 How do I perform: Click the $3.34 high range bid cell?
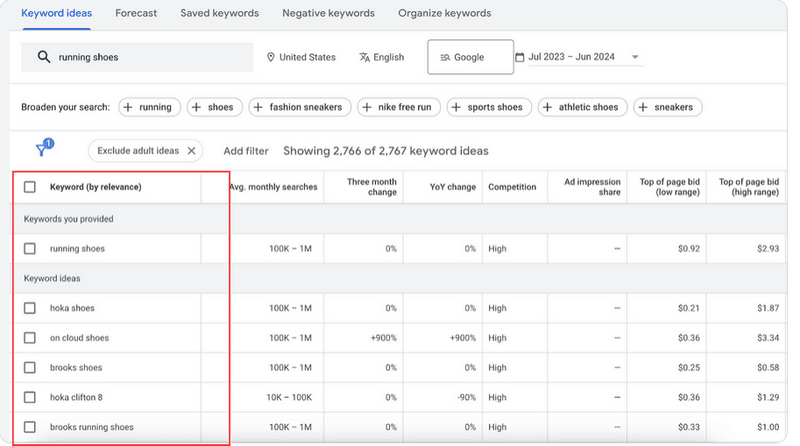768,338
